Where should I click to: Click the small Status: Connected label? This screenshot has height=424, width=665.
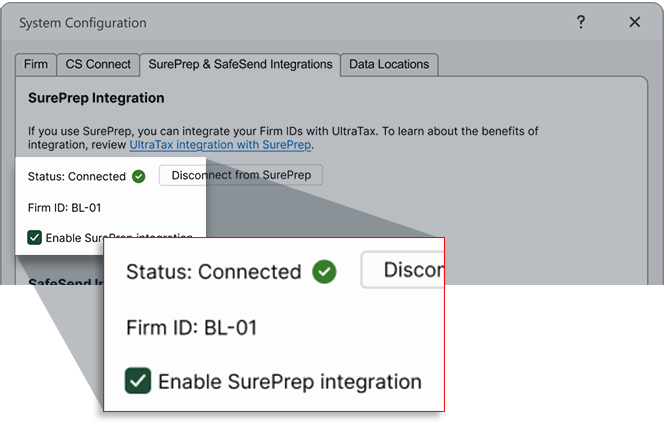[x=77, y=176]
